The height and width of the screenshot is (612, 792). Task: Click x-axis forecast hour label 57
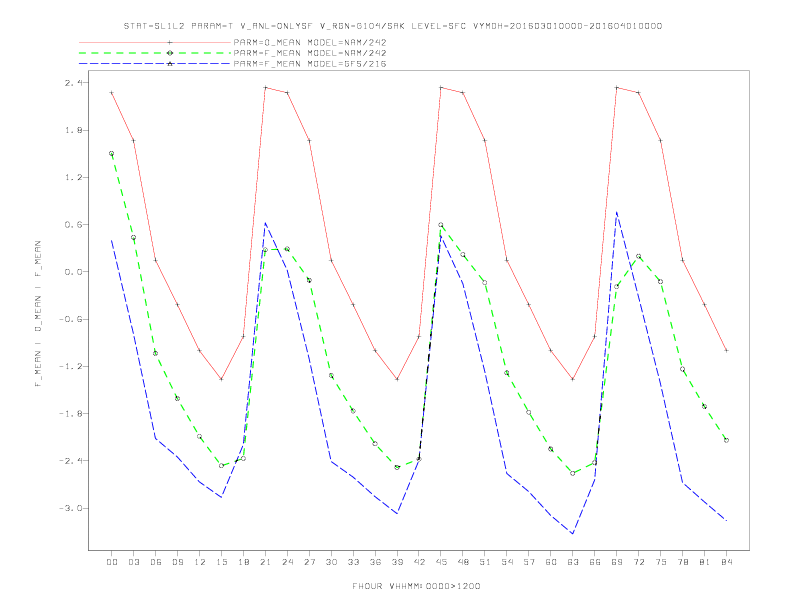click(x=529, y=562)
